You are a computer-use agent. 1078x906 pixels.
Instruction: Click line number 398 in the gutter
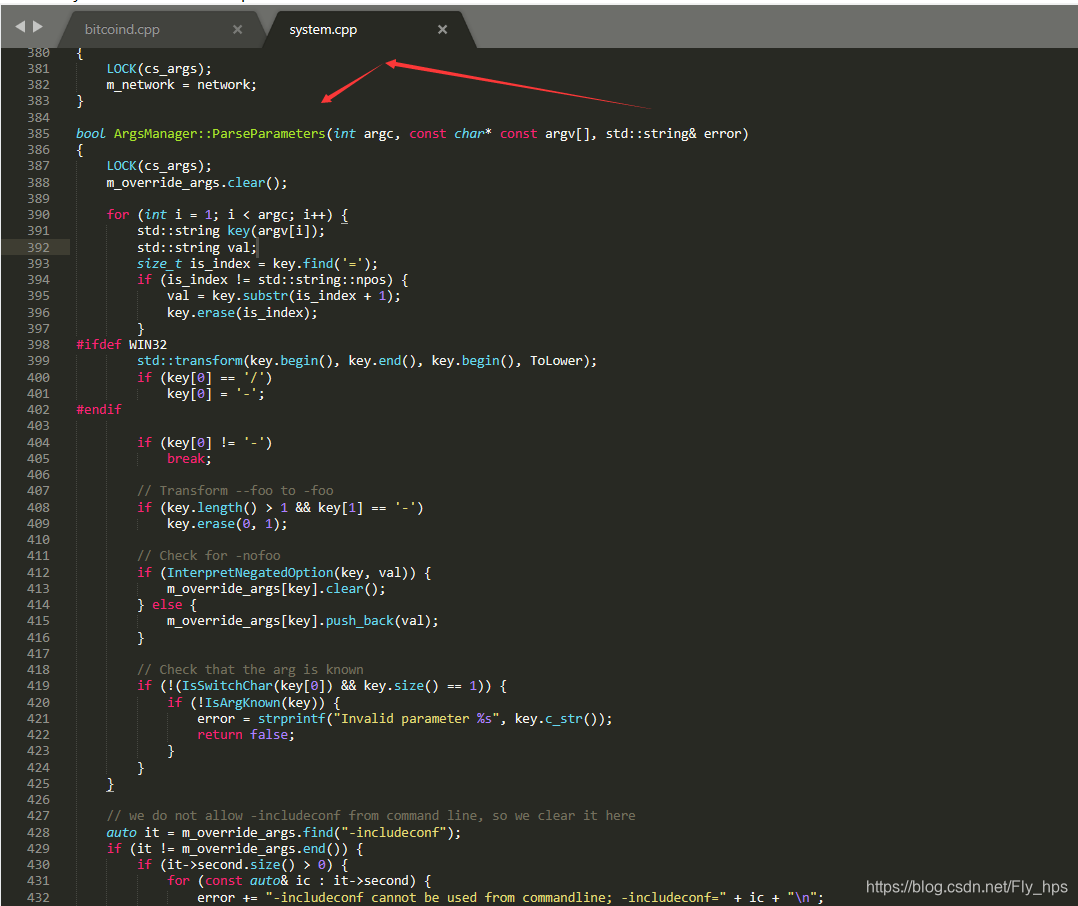[38, 344]
